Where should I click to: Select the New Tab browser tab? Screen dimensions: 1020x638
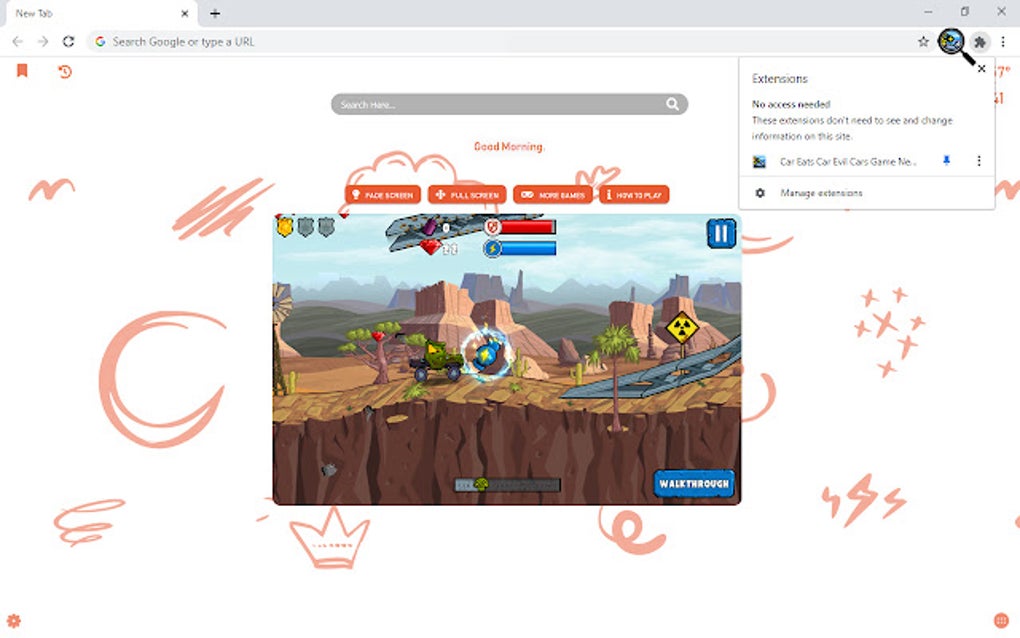point(90,13)
